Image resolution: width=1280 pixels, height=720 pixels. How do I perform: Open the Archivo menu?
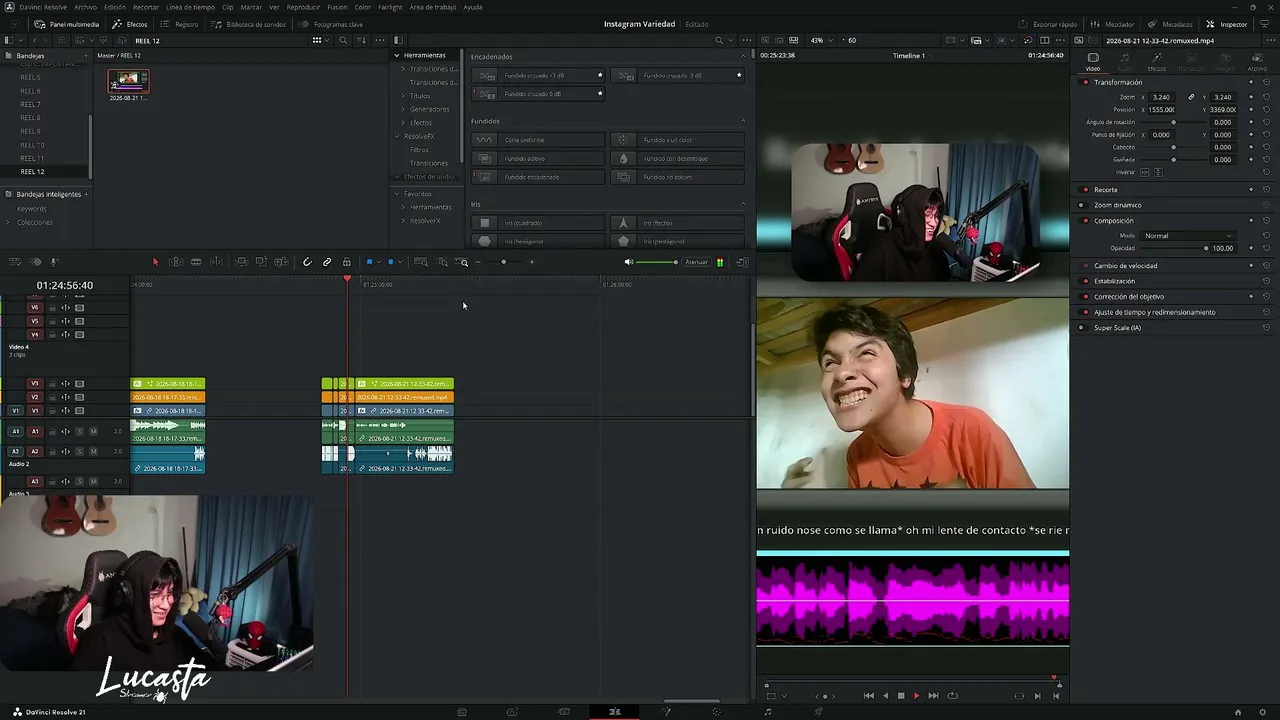(86, 7)
